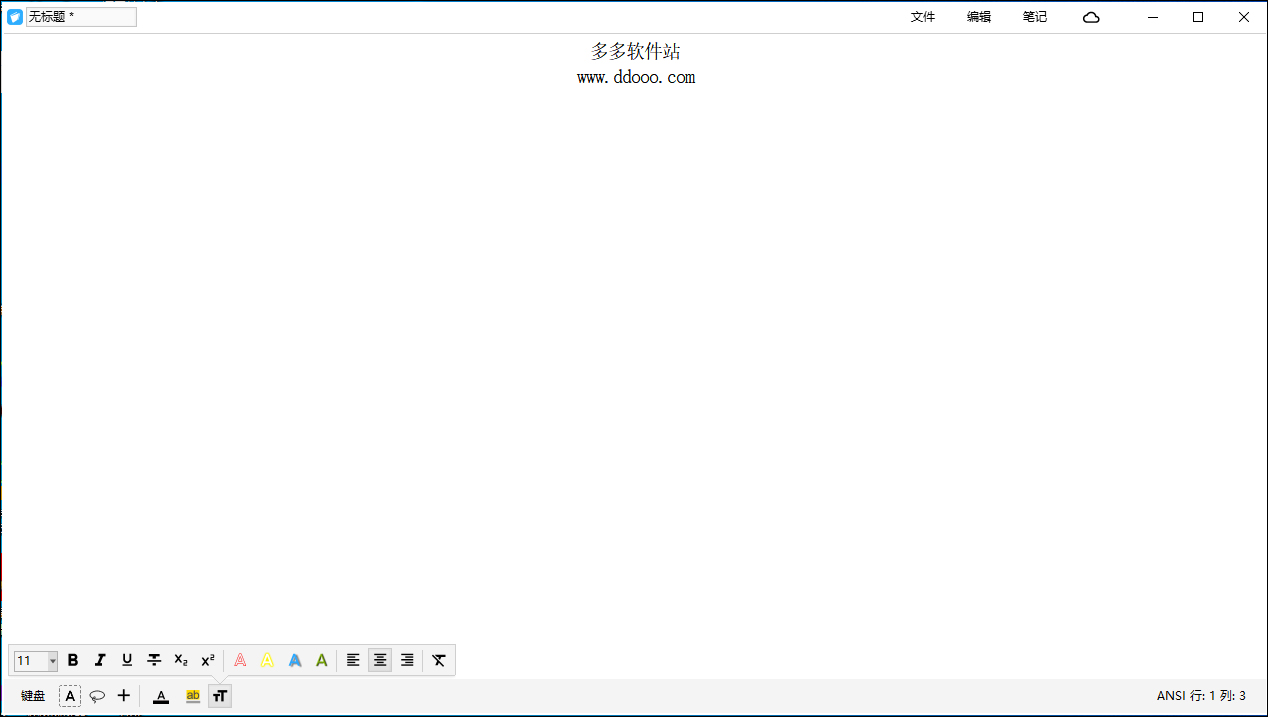Open the 编辑 menu
The width and height of the screenshot is (1268, 717).
click(978, 17)
